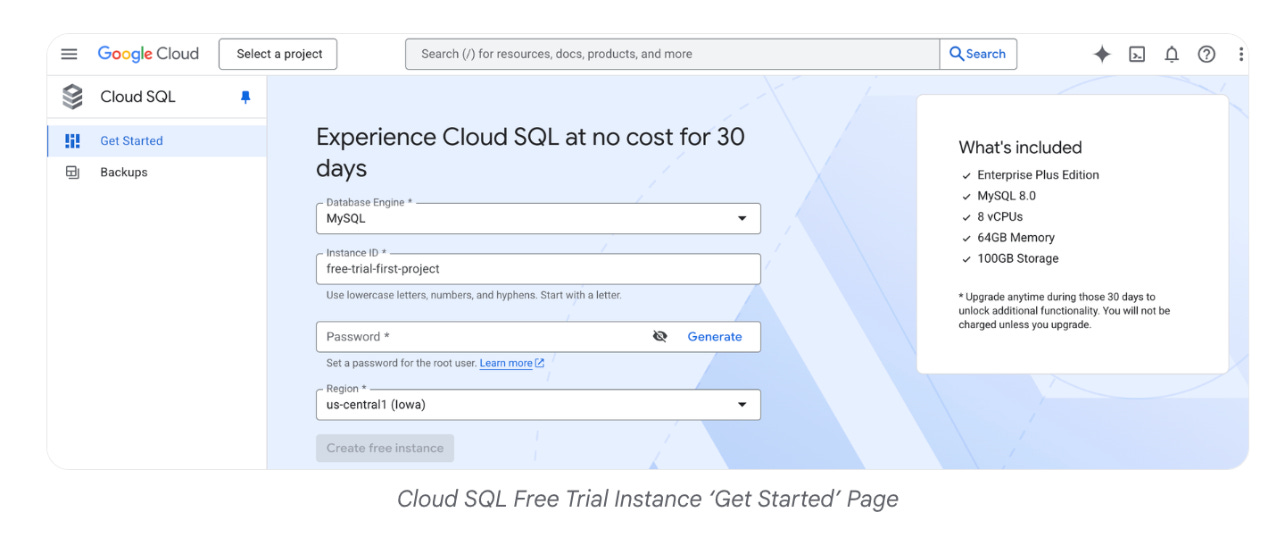This screenshot has height=536, width=1270.
Task: Click the Backups sidebar icon
Action: 72,172
